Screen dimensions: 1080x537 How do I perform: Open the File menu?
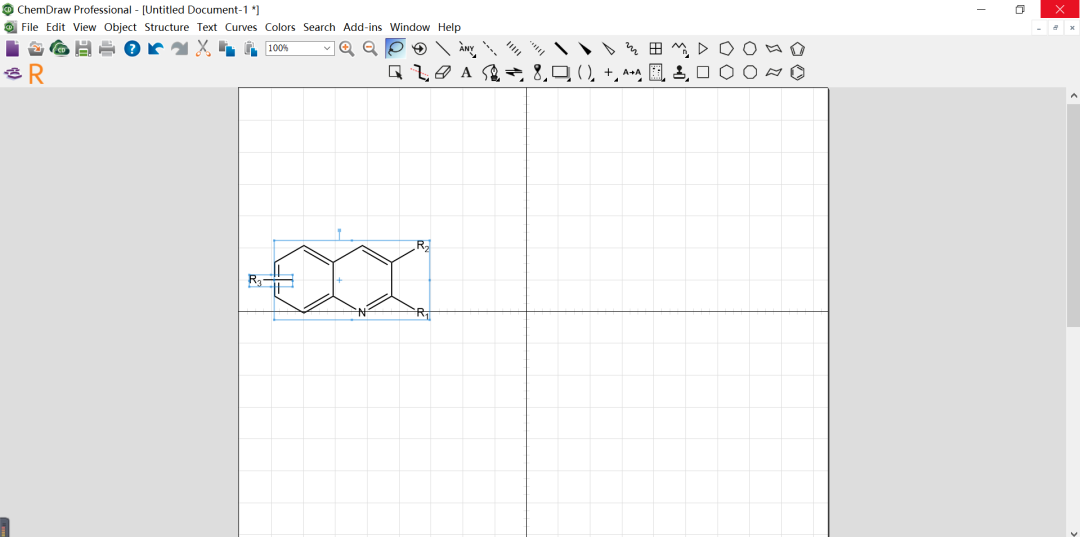point(30,28)
